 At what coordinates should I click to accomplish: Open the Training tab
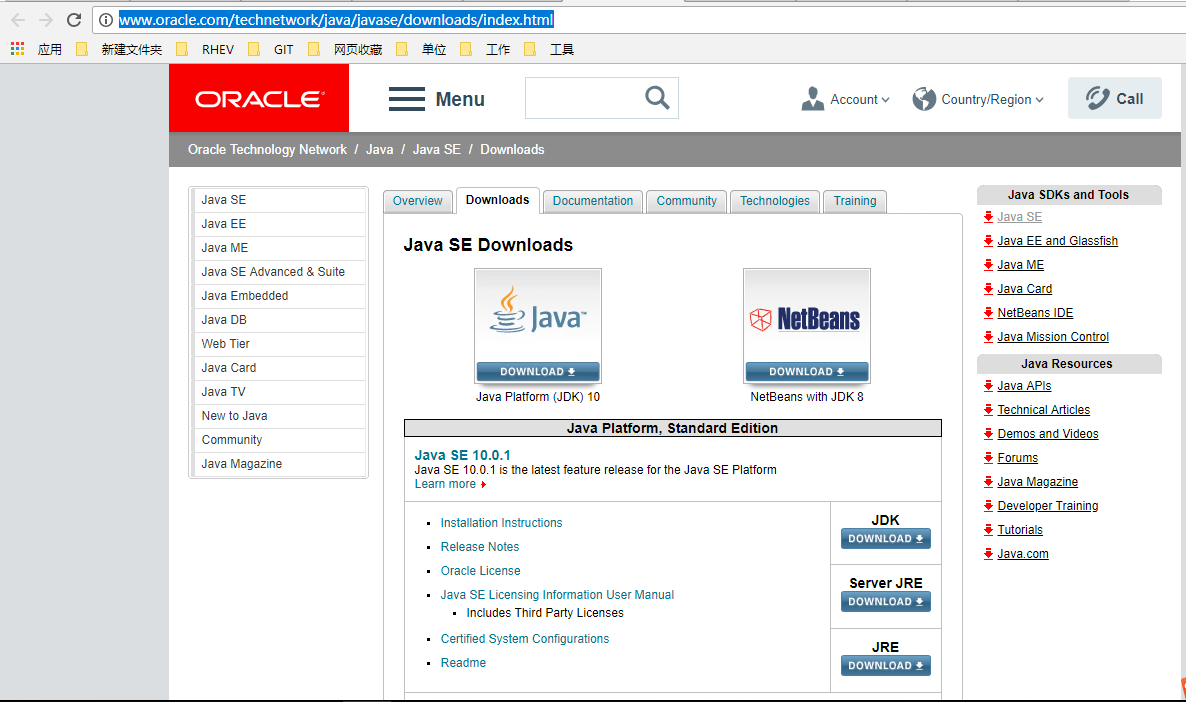pyautogui.click(x=855, y=201)
